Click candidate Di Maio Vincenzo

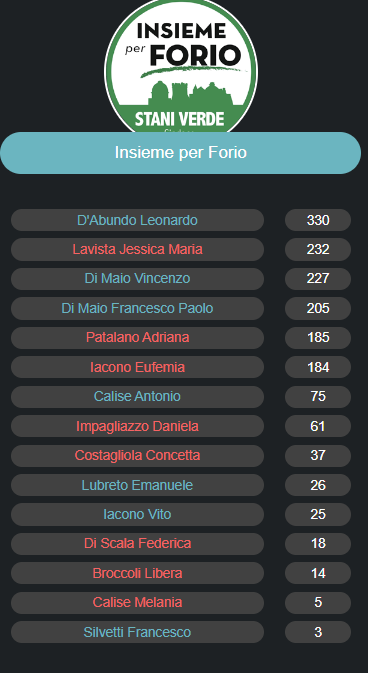[x=137, y=279]
